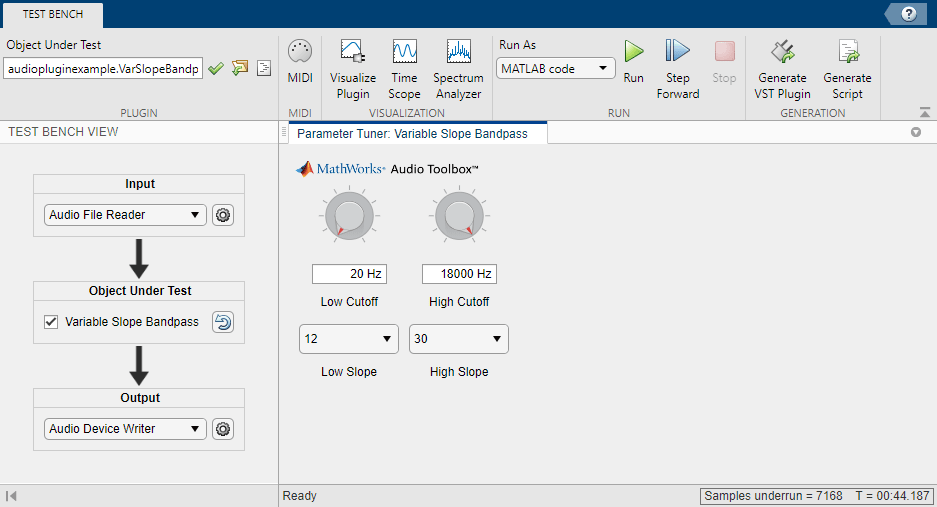Open the Low Slope dropdown
This screenshot has width=937, height=507.
click(348, 339)
